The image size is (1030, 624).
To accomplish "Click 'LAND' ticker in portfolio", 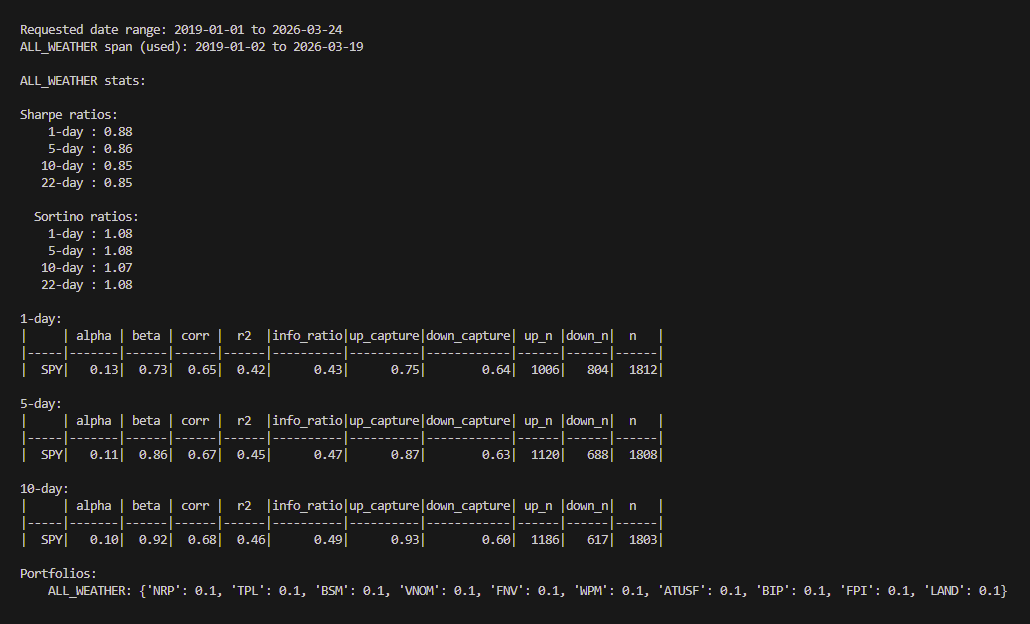I will tap(945, 591).
